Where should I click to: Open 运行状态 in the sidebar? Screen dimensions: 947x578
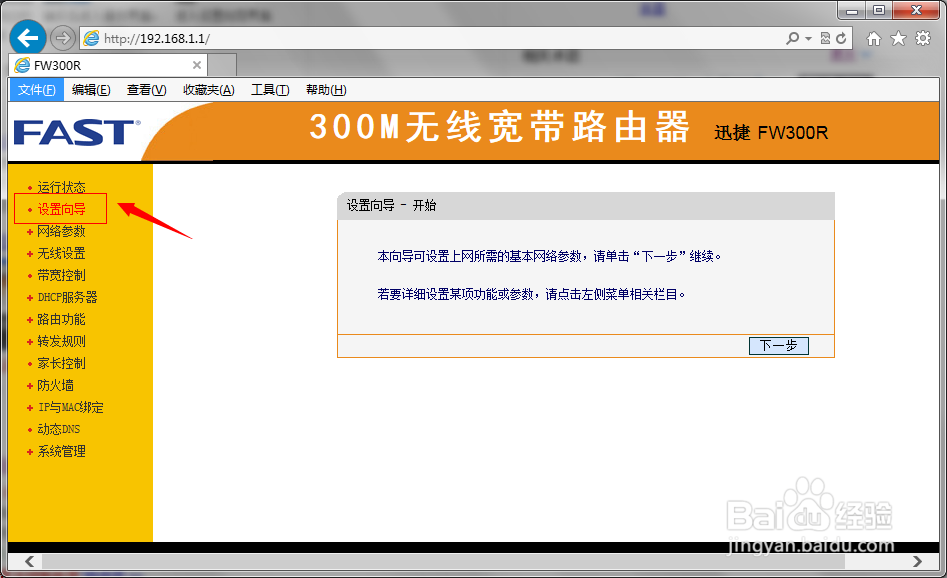tap(61, 187)
